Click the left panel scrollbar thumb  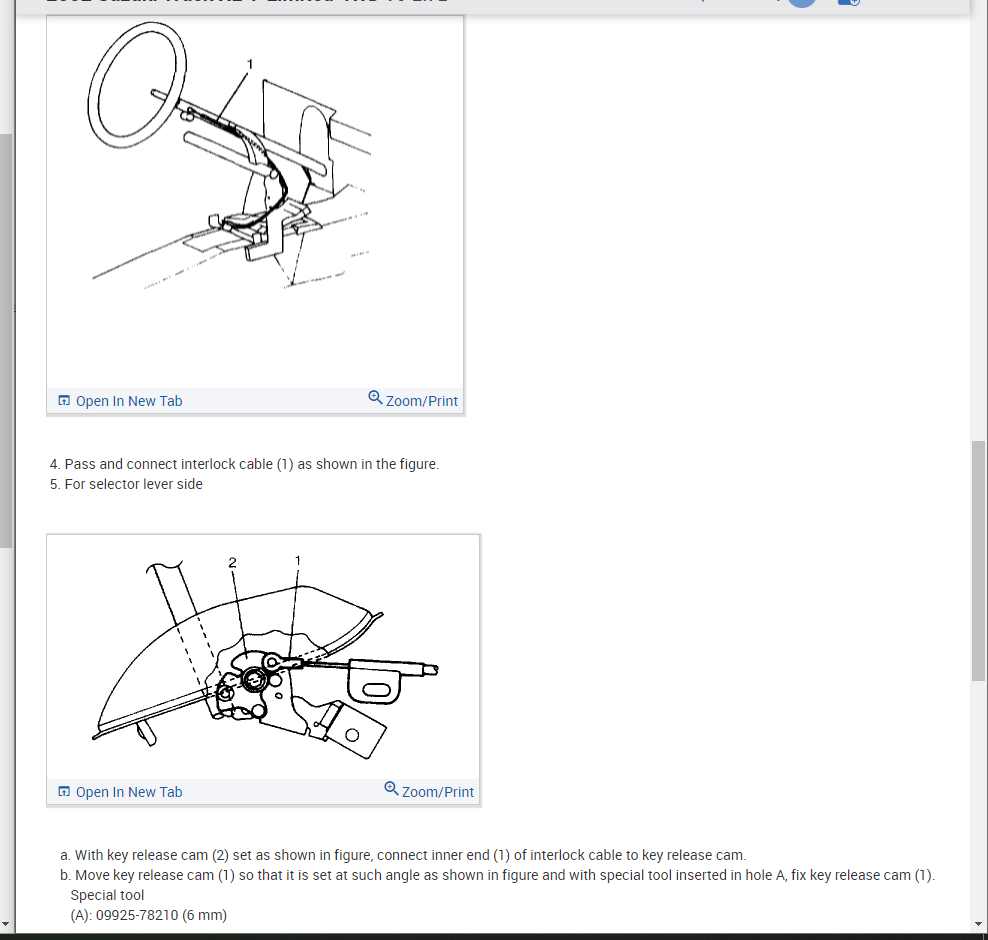[x=6, y=341]
